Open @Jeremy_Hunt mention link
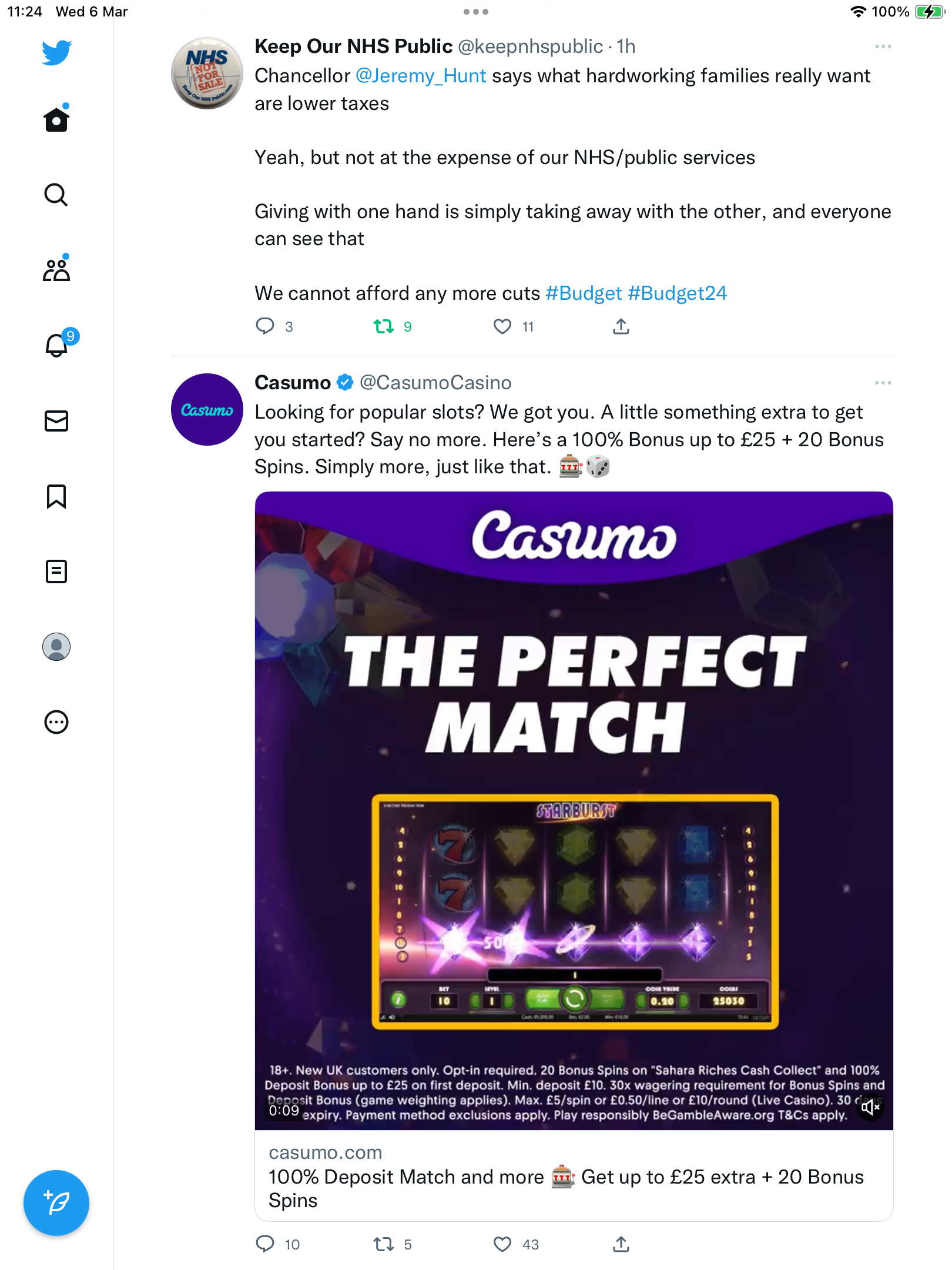The image size is (952, 1270). (x=421, y=76)
